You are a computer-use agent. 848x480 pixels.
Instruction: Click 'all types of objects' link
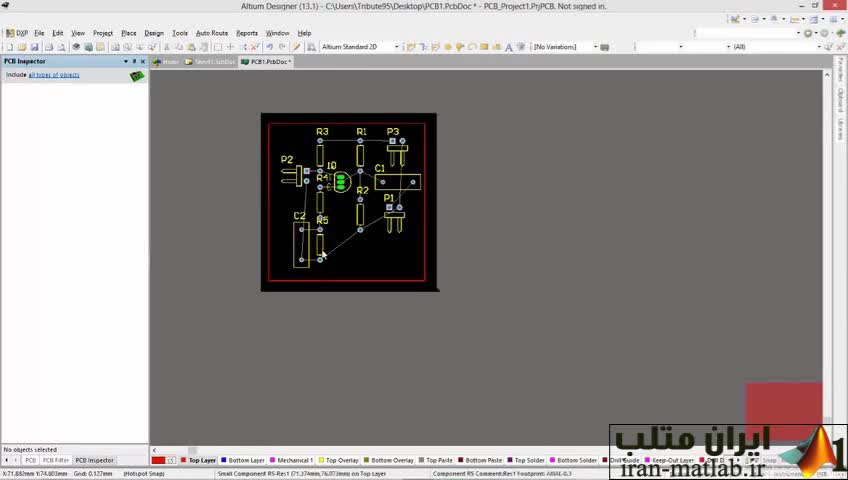click(x=54, y=75)
